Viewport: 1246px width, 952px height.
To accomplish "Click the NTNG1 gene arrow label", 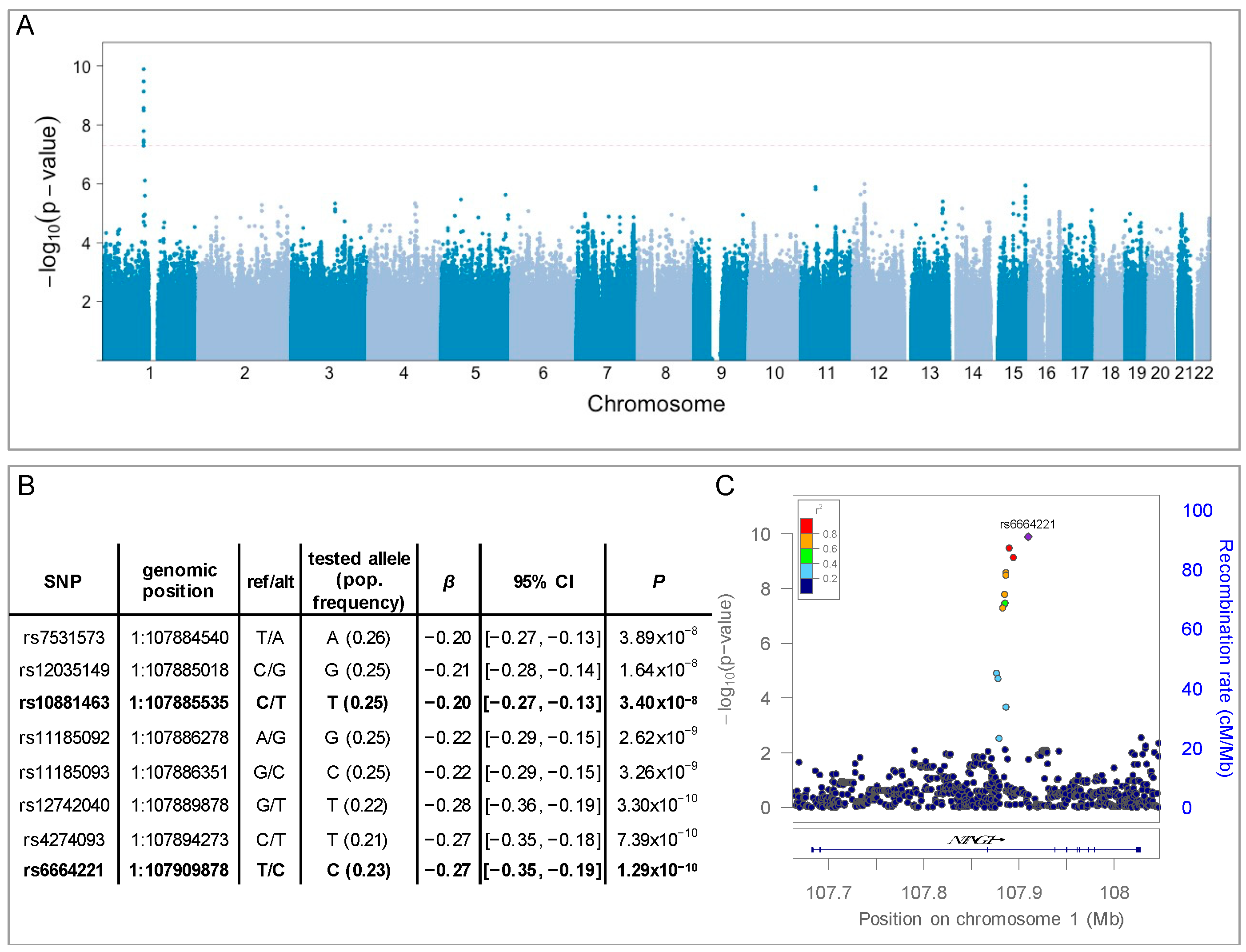I will (x=975, y=840).
